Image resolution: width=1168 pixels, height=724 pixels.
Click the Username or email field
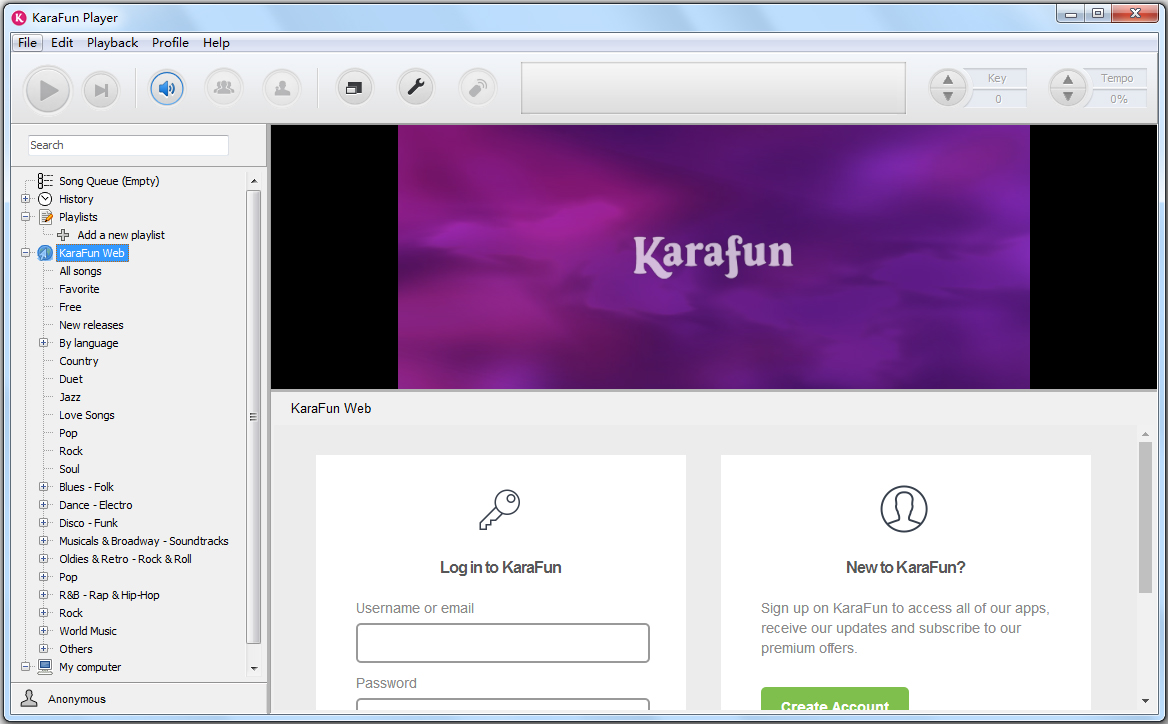point(503,643)
